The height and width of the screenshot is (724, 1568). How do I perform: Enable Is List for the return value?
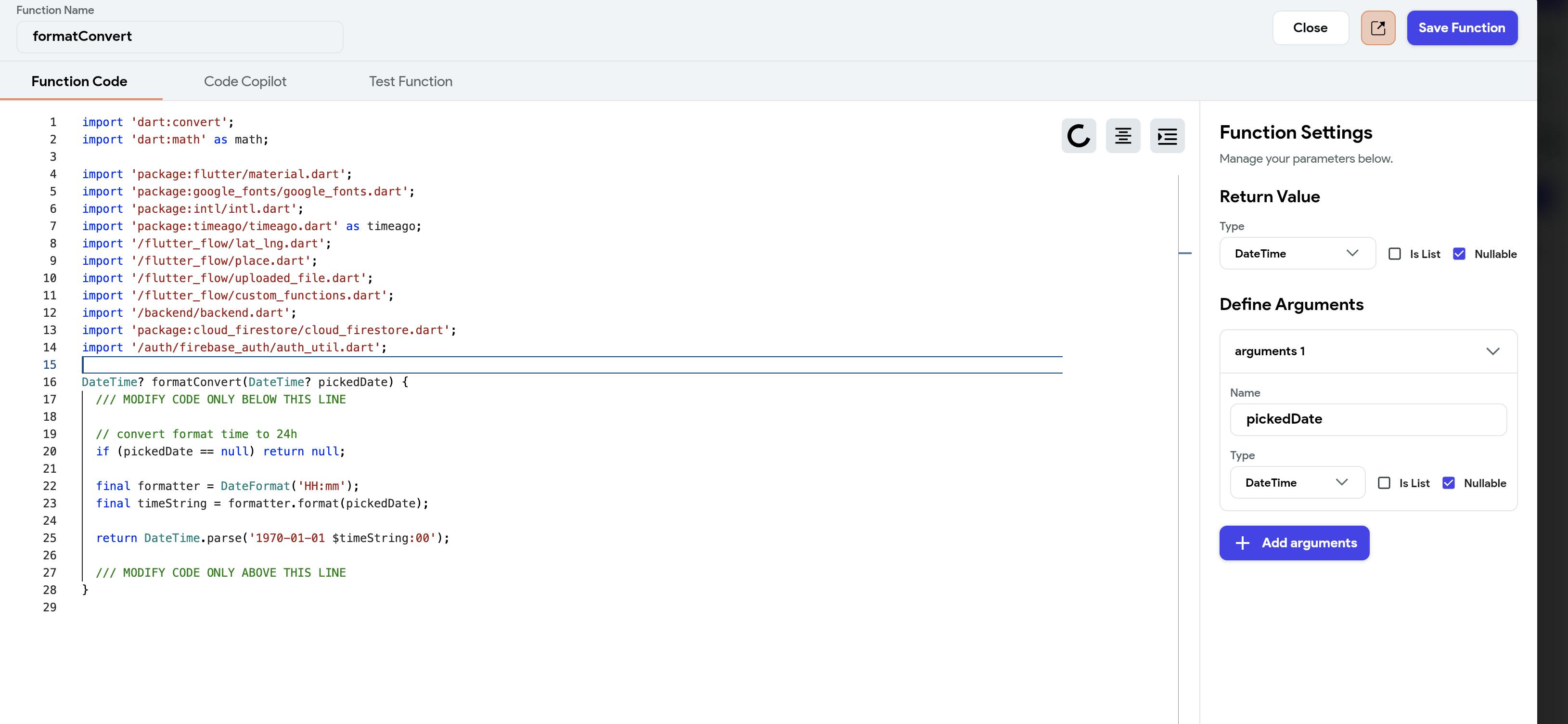pyautogui.click(x=1394, y=254)
